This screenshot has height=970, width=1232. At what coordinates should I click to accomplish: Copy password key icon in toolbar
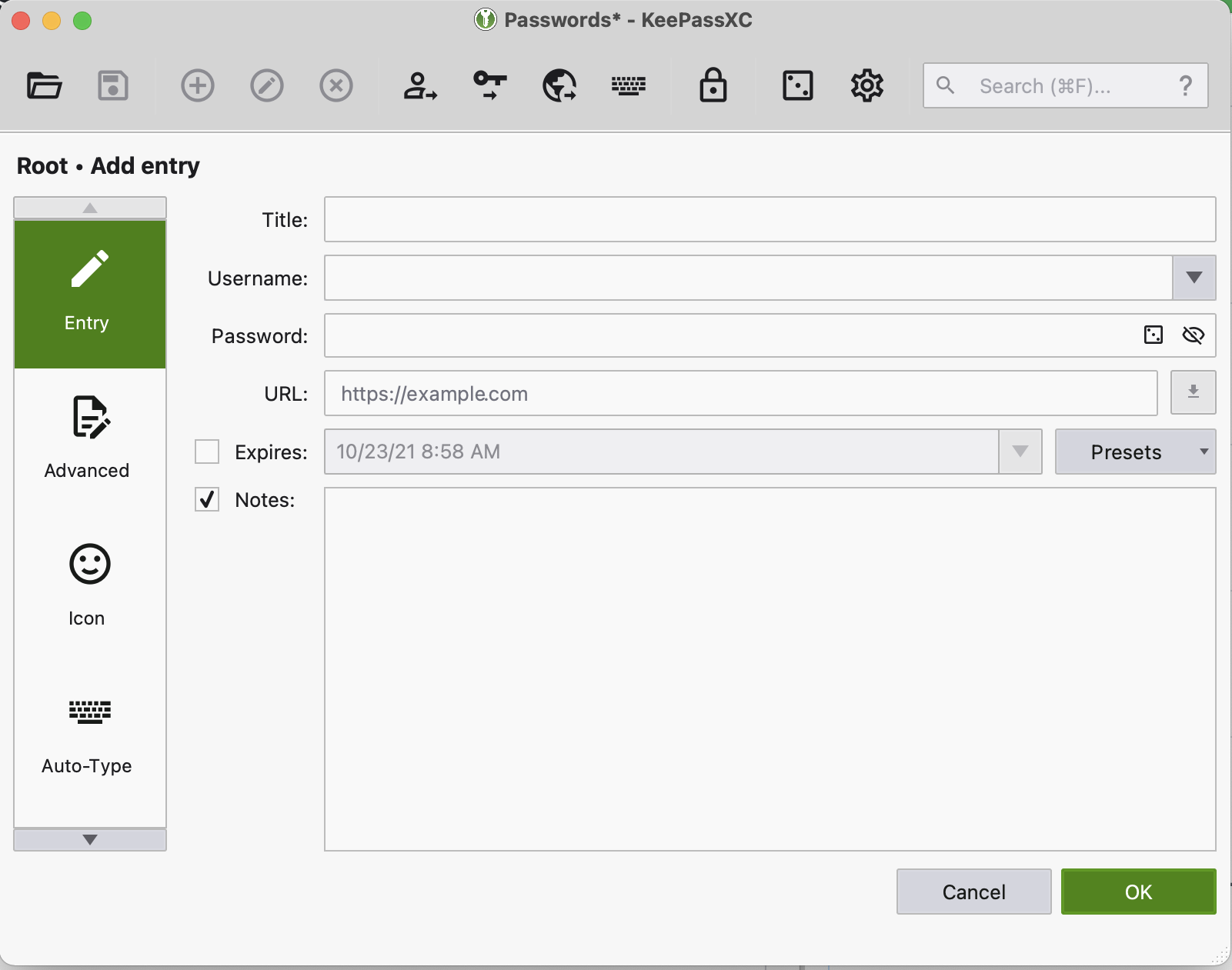(x=490, y=85)
